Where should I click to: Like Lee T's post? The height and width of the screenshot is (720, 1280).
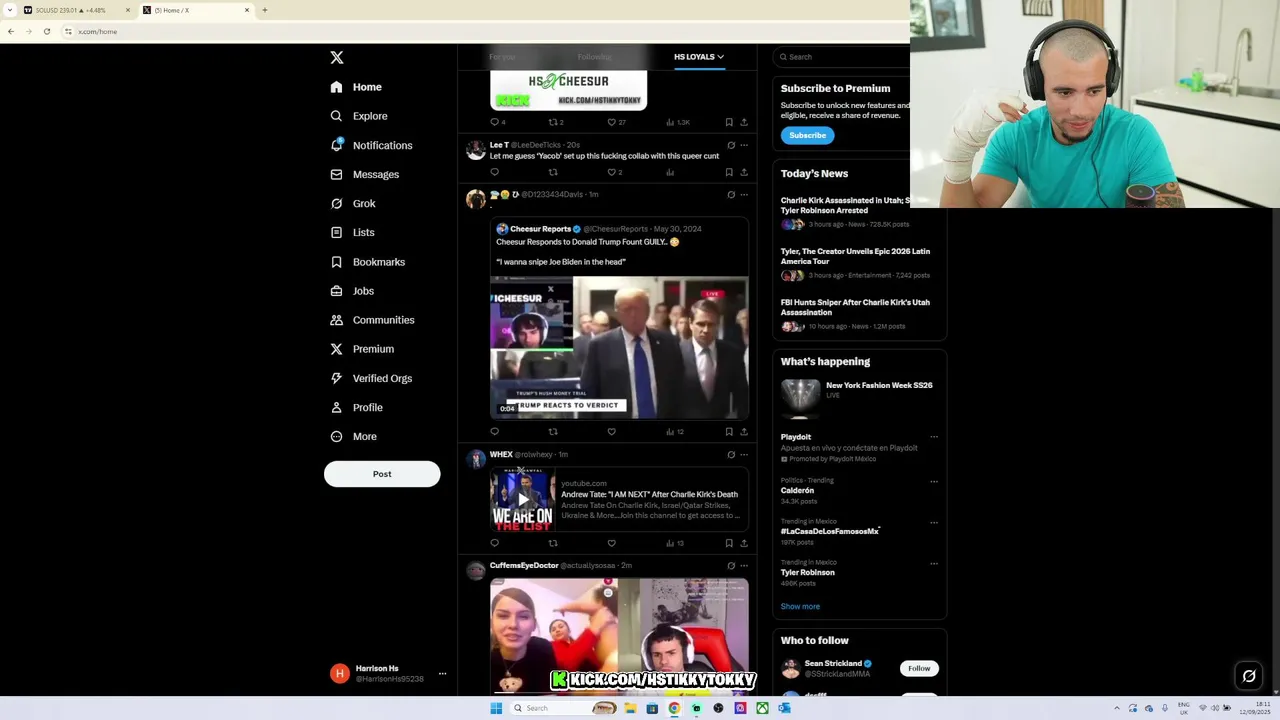coord(611,172)
